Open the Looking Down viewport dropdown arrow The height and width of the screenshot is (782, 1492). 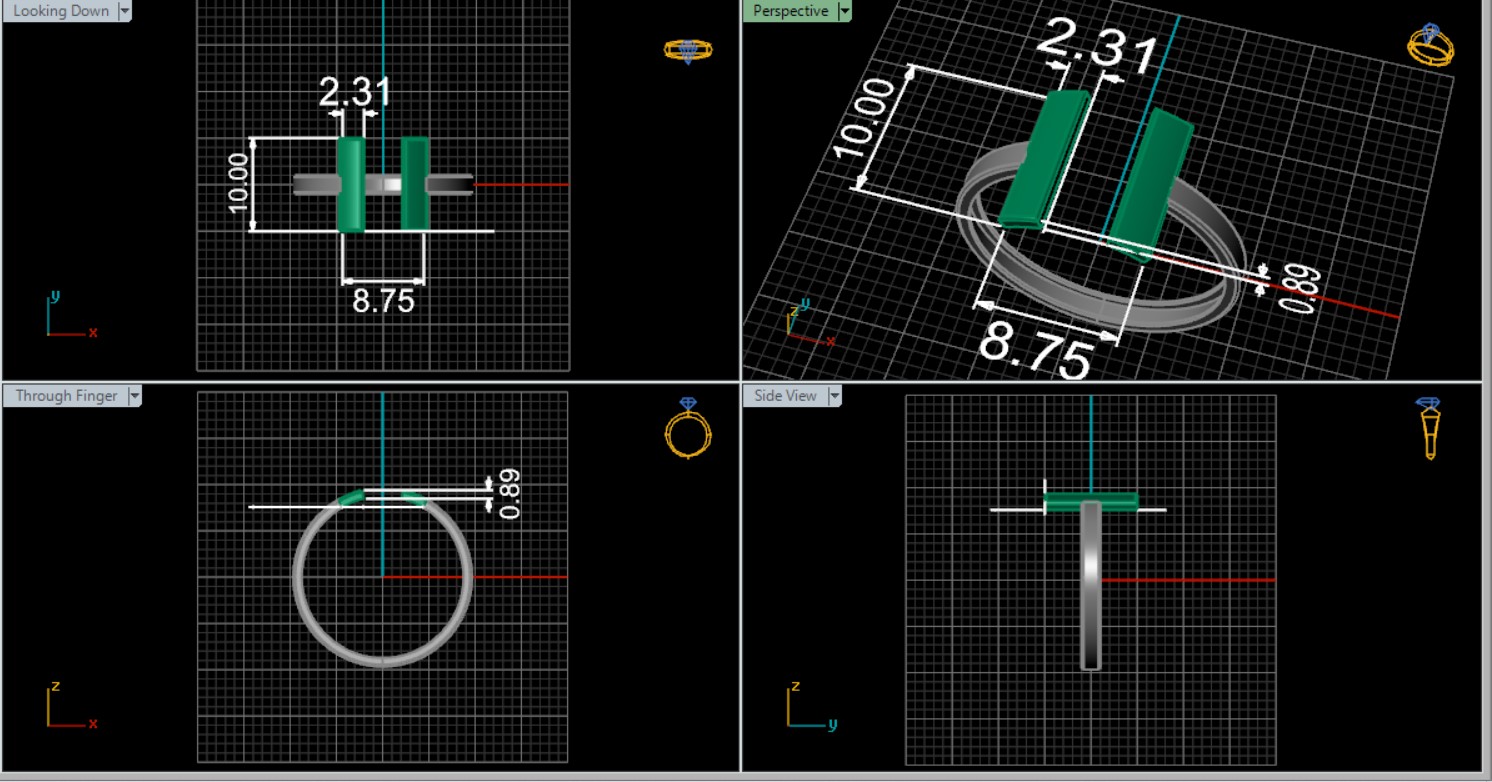(125, 11)
